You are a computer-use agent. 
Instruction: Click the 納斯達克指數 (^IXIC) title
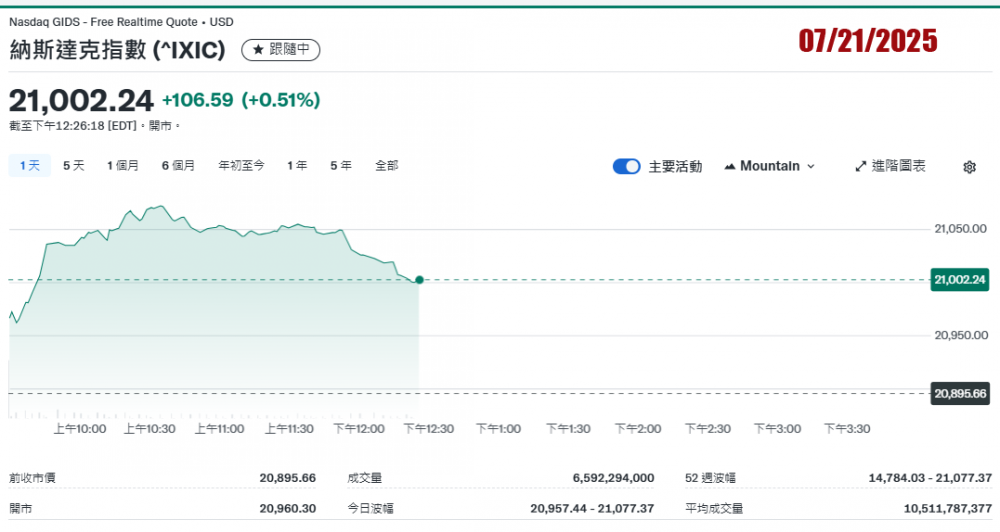pos(117,49)
